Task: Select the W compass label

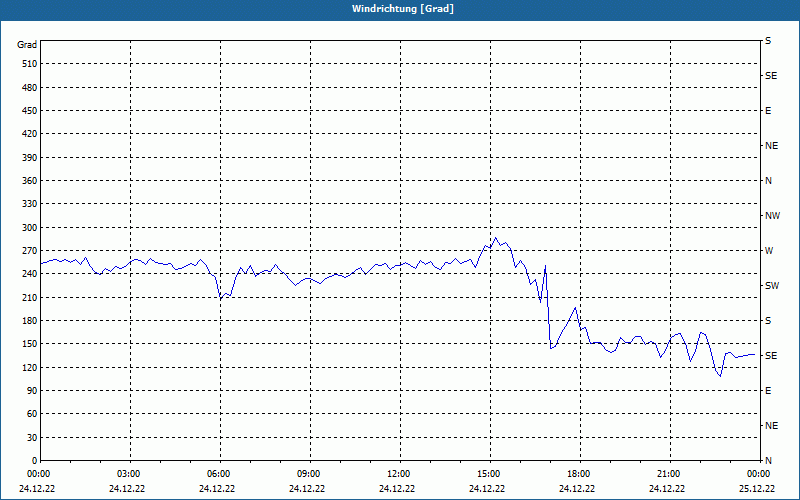Action: [769, 251]
